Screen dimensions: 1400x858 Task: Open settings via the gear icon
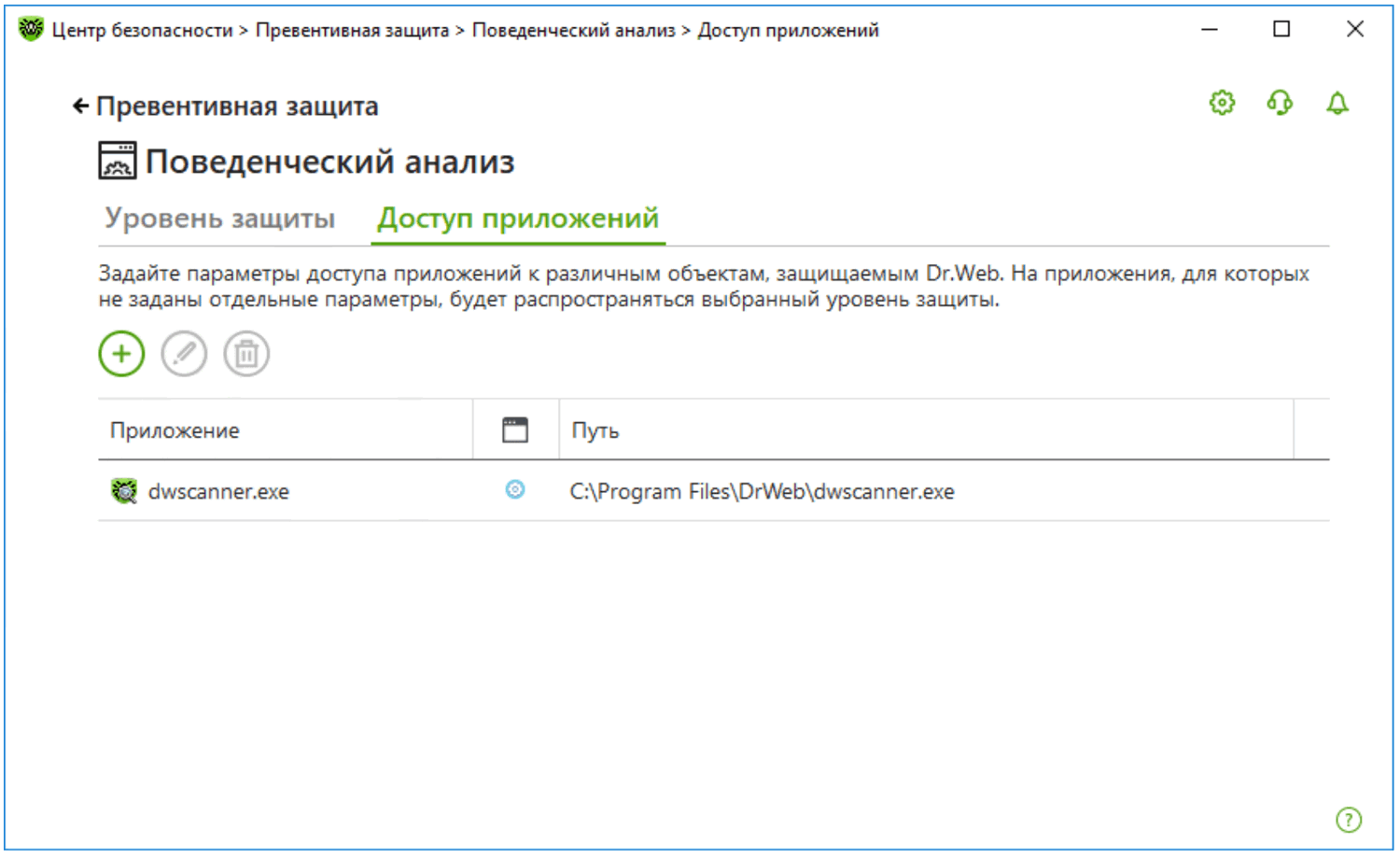click(x=1222, y=103)
